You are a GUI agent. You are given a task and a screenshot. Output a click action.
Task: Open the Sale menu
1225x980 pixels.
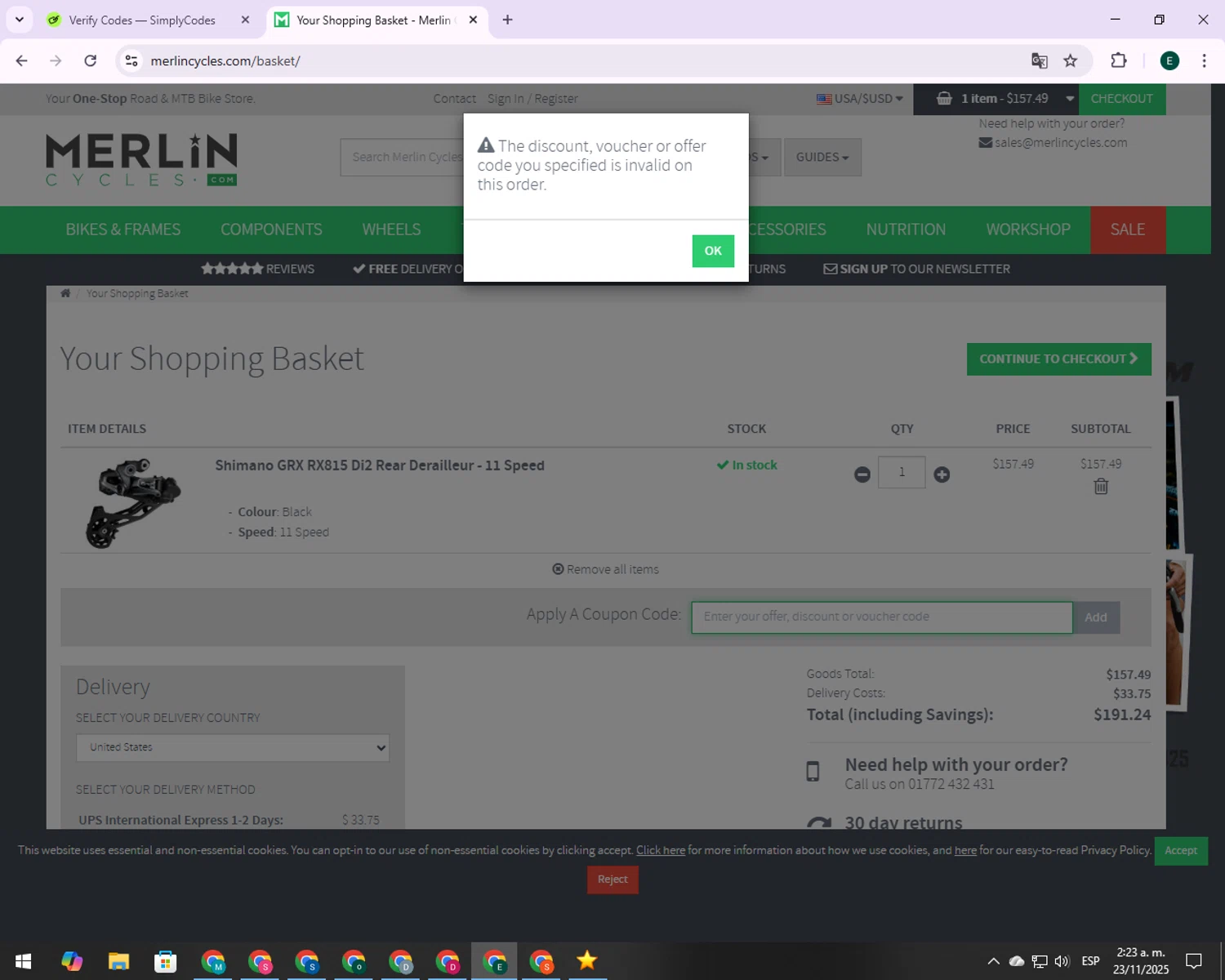[1128, 229]
